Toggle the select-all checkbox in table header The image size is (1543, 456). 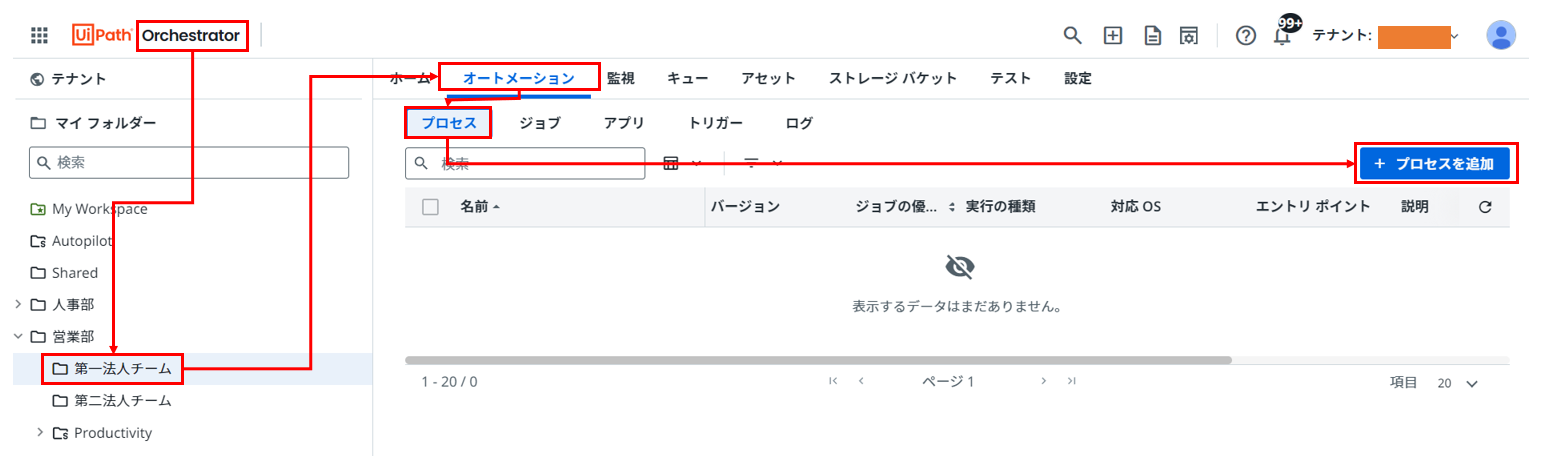tap(431, 207)
